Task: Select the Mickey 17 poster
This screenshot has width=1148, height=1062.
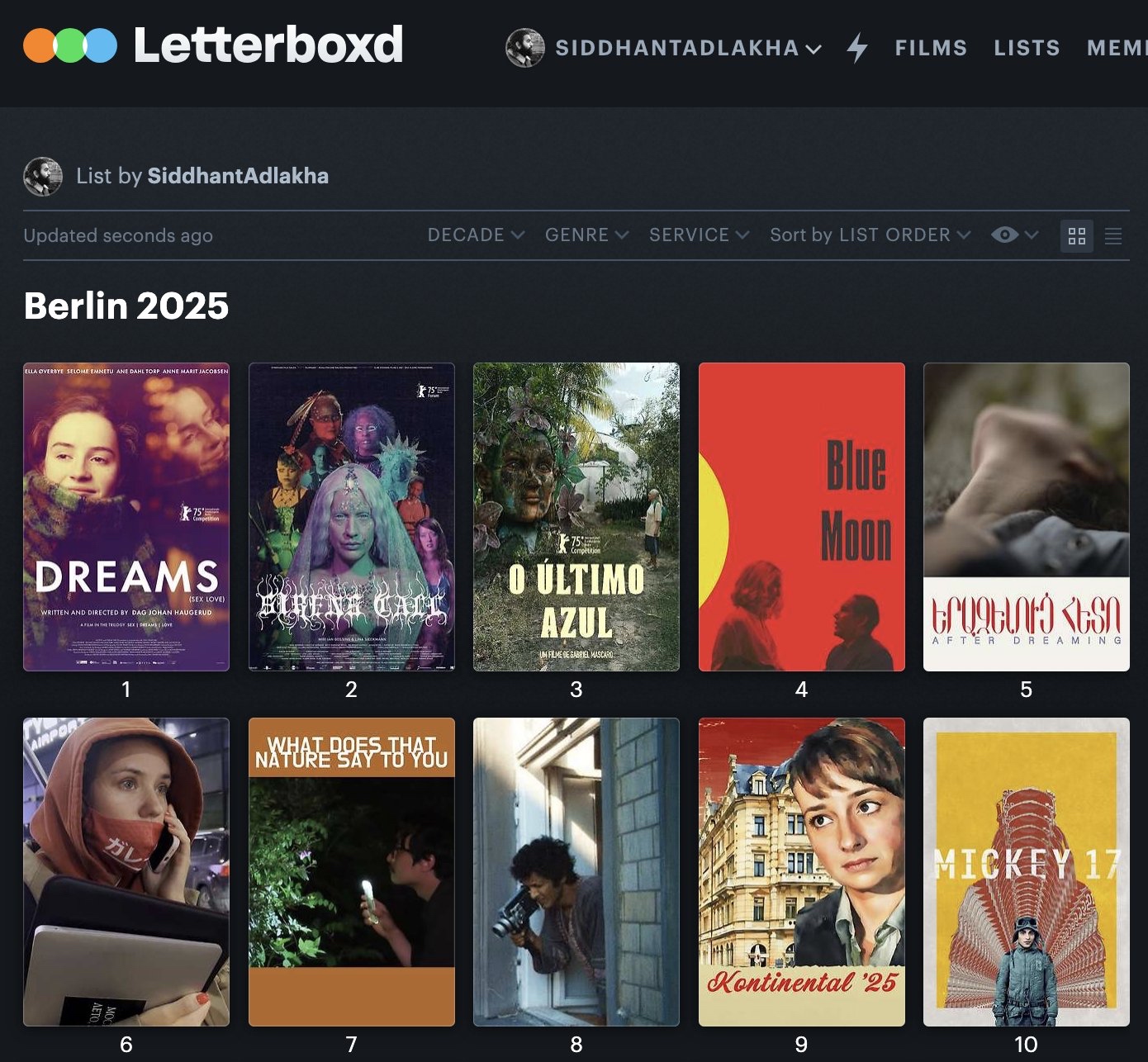Action: click(x=1026, y=872)
